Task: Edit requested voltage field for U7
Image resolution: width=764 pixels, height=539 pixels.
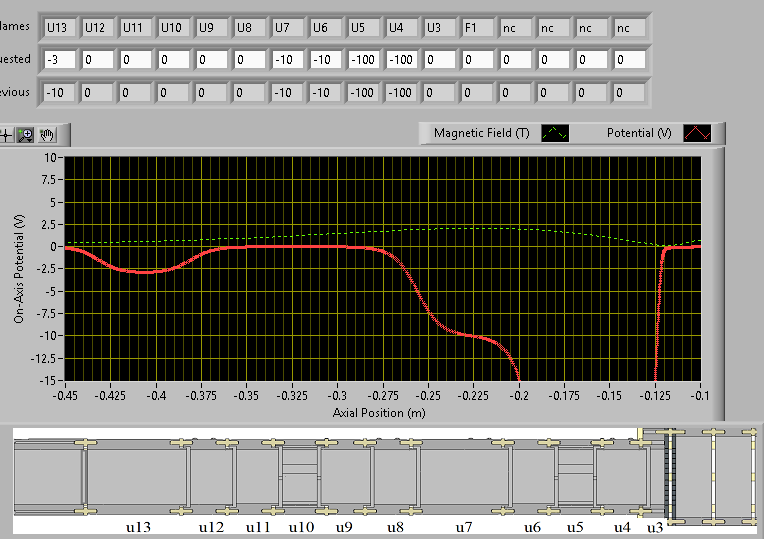Action: click(x=288, y=60)
